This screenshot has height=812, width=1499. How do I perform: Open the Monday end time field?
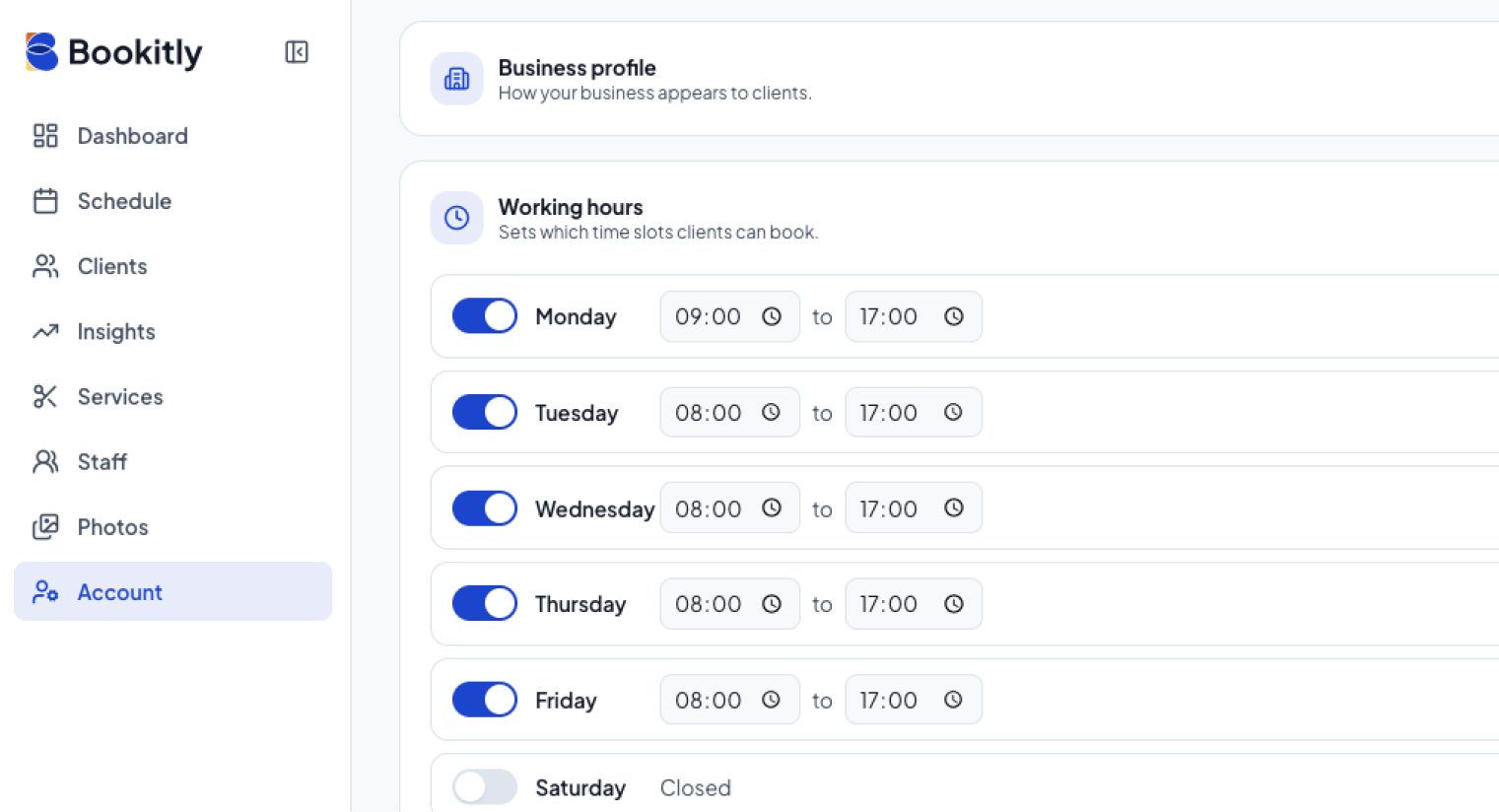point(914,316)
